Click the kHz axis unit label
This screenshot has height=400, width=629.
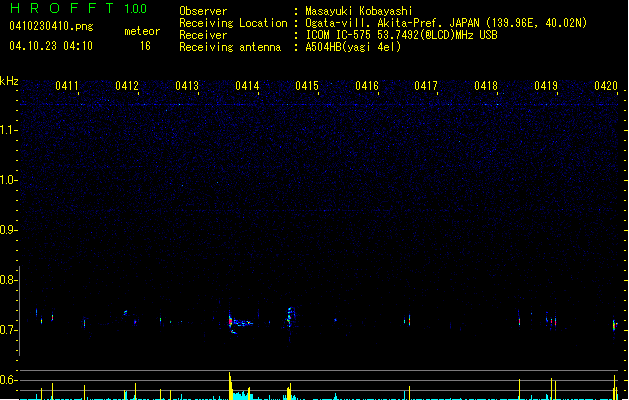pos(9,81)
